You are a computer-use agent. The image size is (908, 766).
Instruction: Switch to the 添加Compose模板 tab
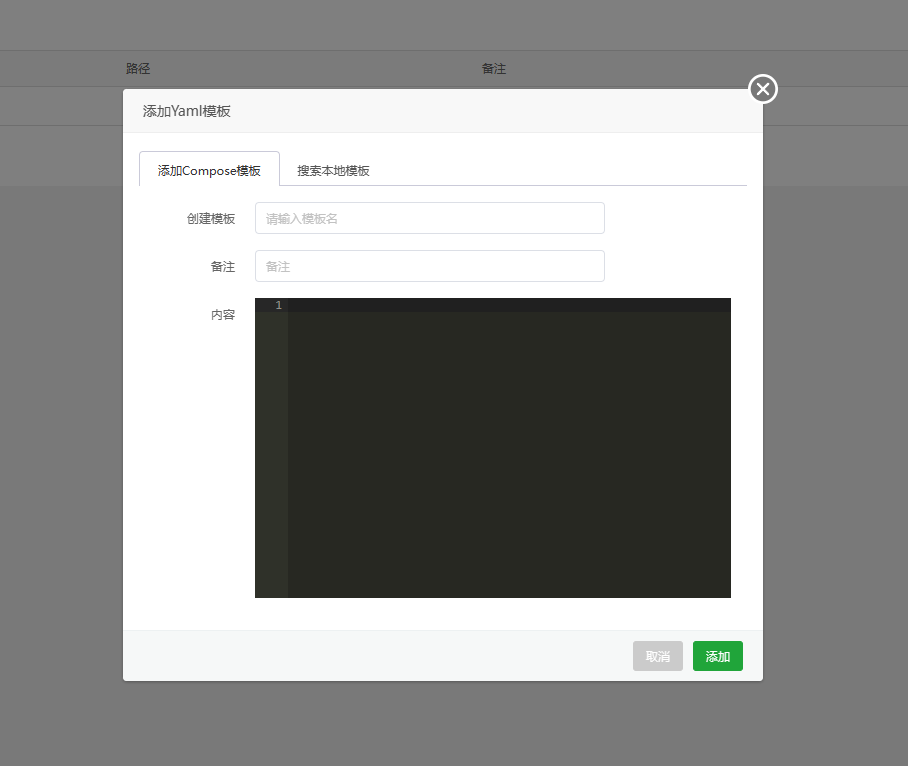[x=209, y=170]
